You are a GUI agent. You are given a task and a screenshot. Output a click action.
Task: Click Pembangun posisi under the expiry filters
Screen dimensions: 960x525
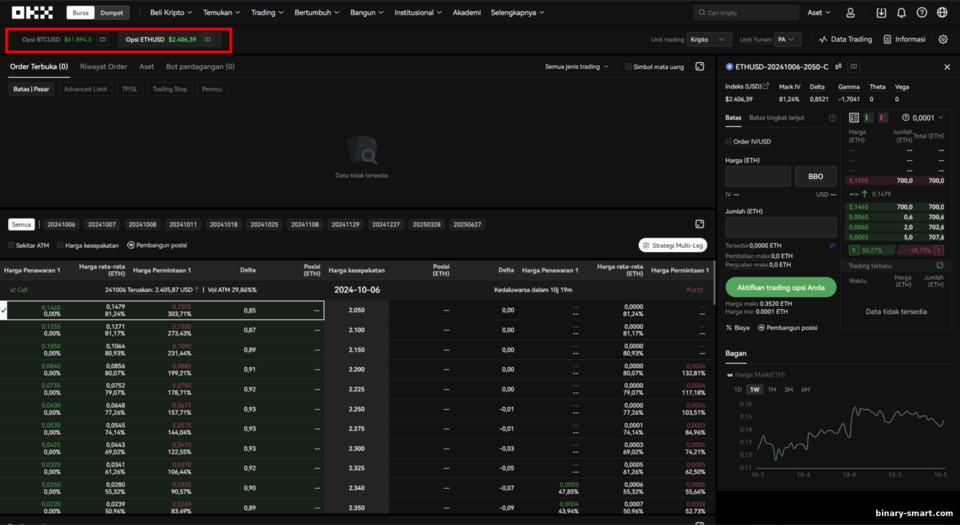pos(157,245)
